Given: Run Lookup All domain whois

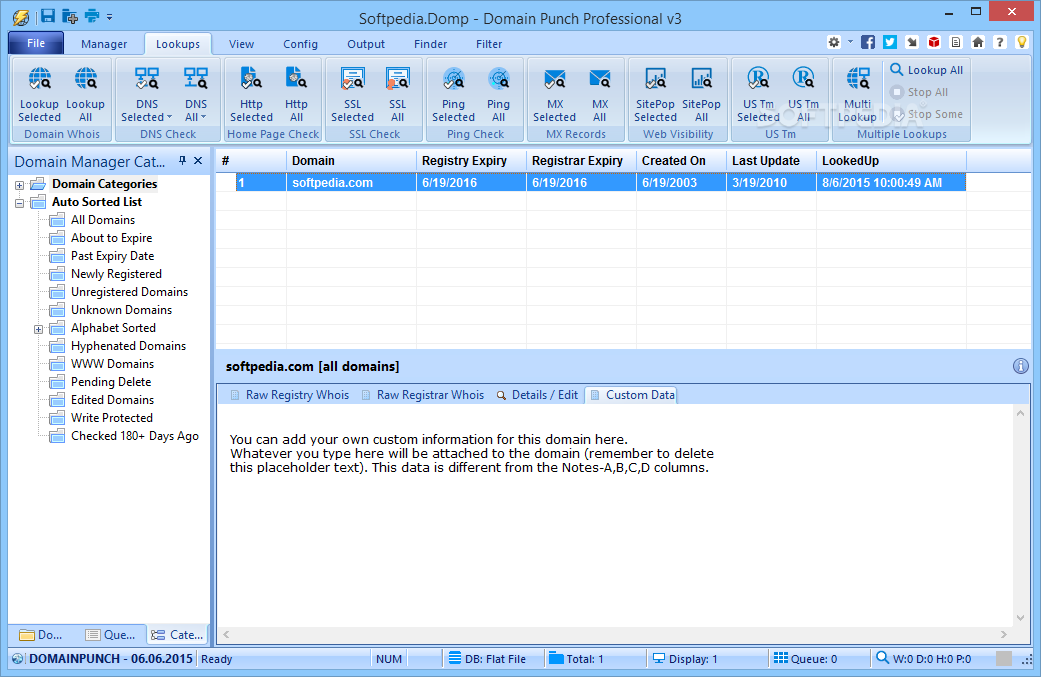Looking at the screenshot, I should coord(86,95).
